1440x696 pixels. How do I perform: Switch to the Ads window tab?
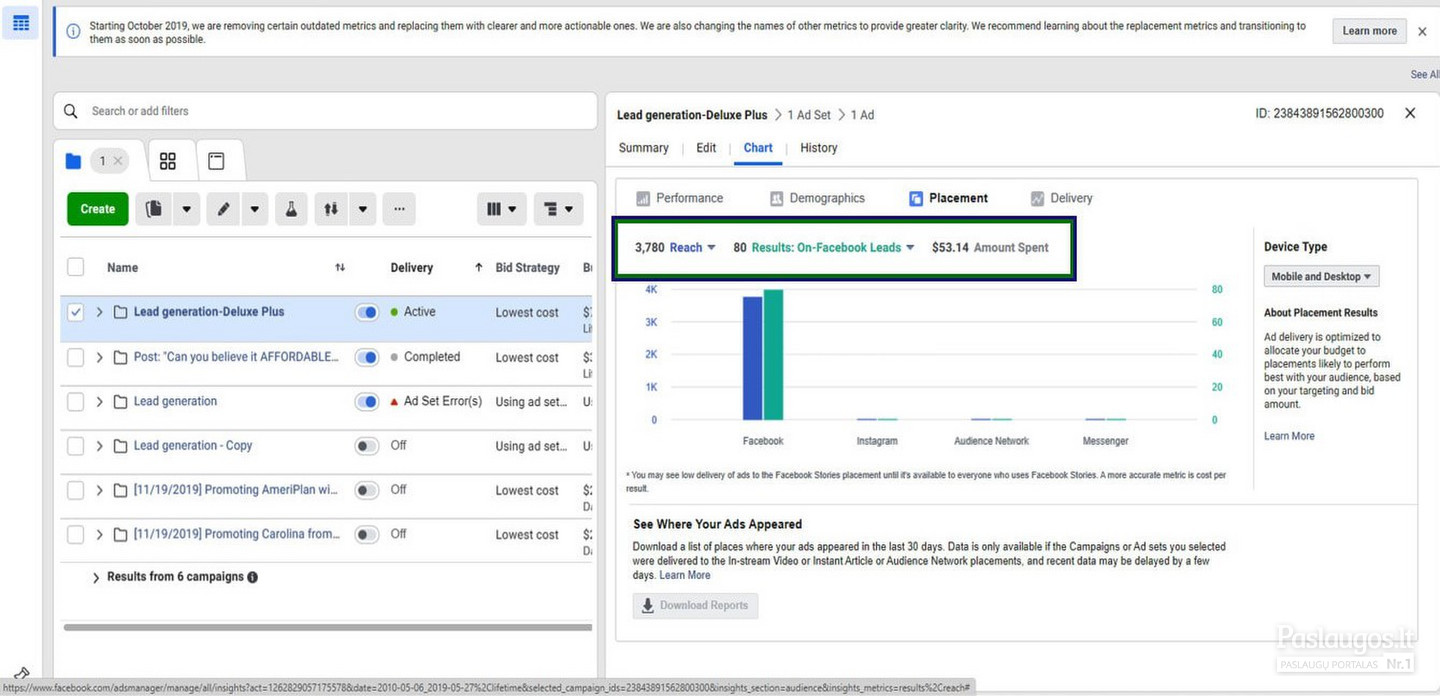tap(216, 161)
